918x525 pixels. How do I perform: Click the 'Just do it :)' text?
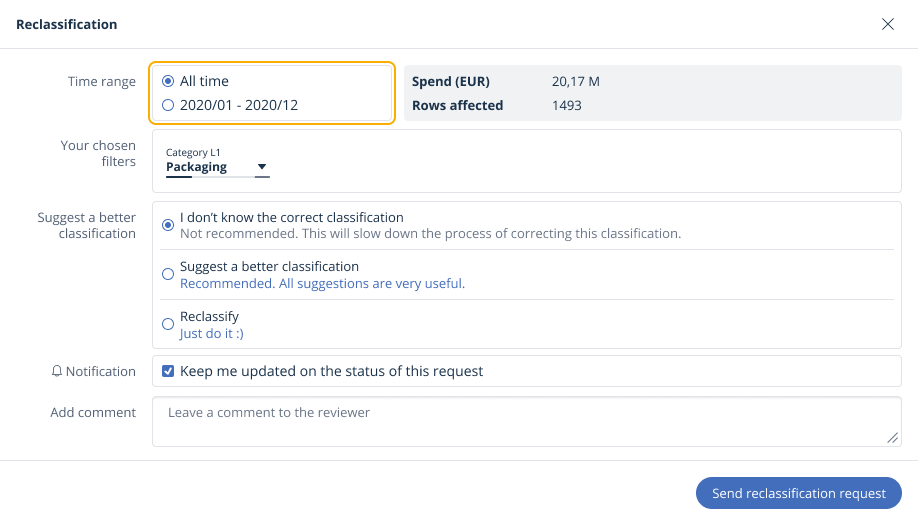[212, 333]
